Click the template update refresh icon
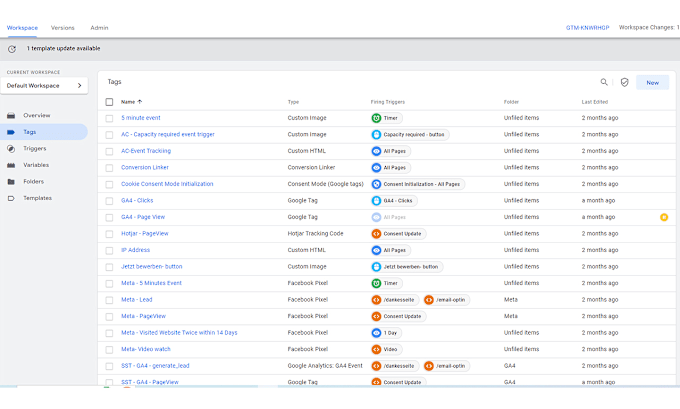 pos(12,49)
